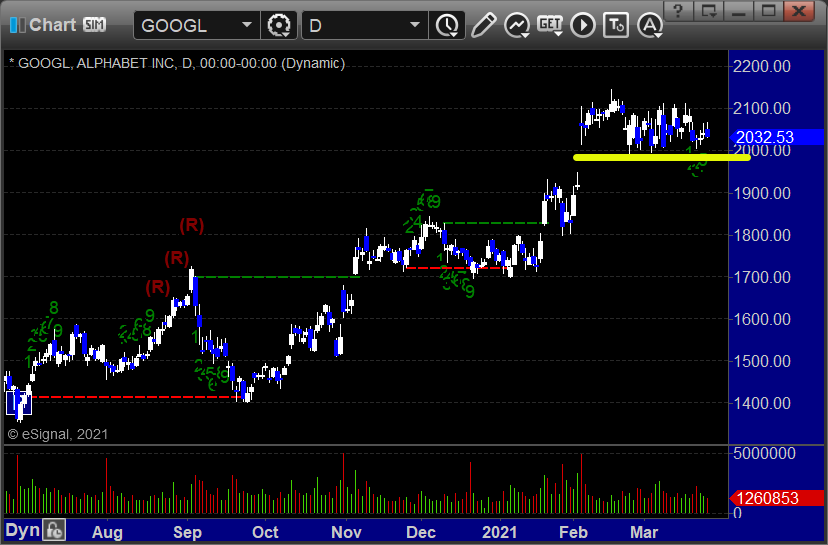Open the studies chart-line icon

pos(517,25)
